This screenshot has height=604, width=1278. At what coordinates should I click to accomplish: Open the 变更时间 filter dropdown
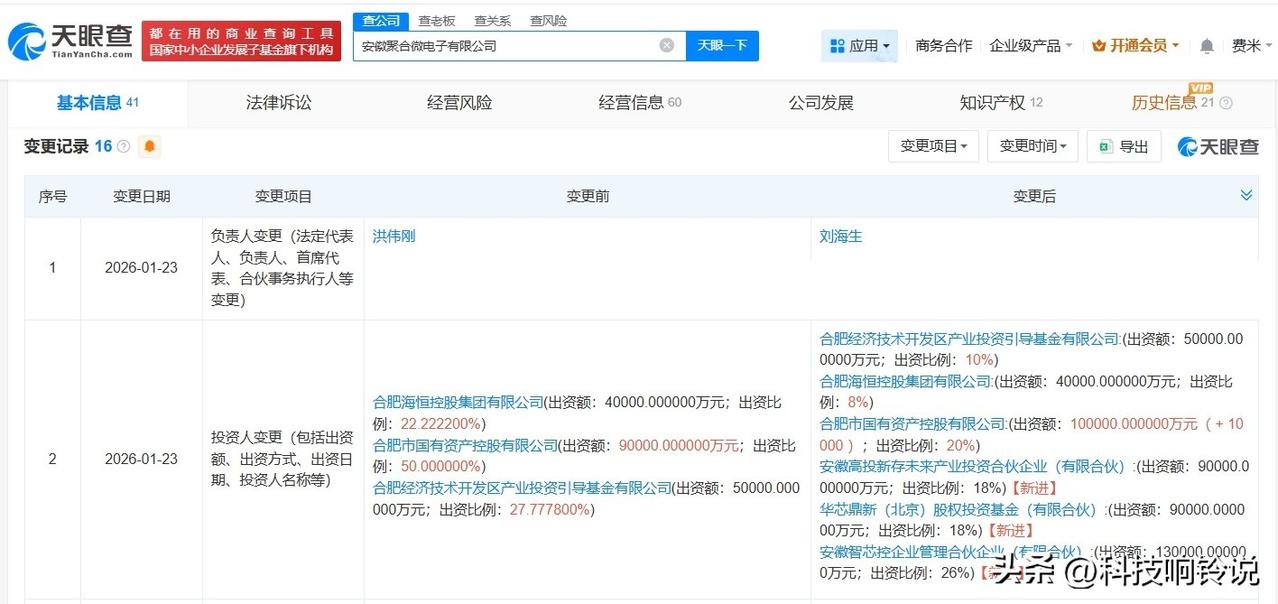pos(1033,146)
